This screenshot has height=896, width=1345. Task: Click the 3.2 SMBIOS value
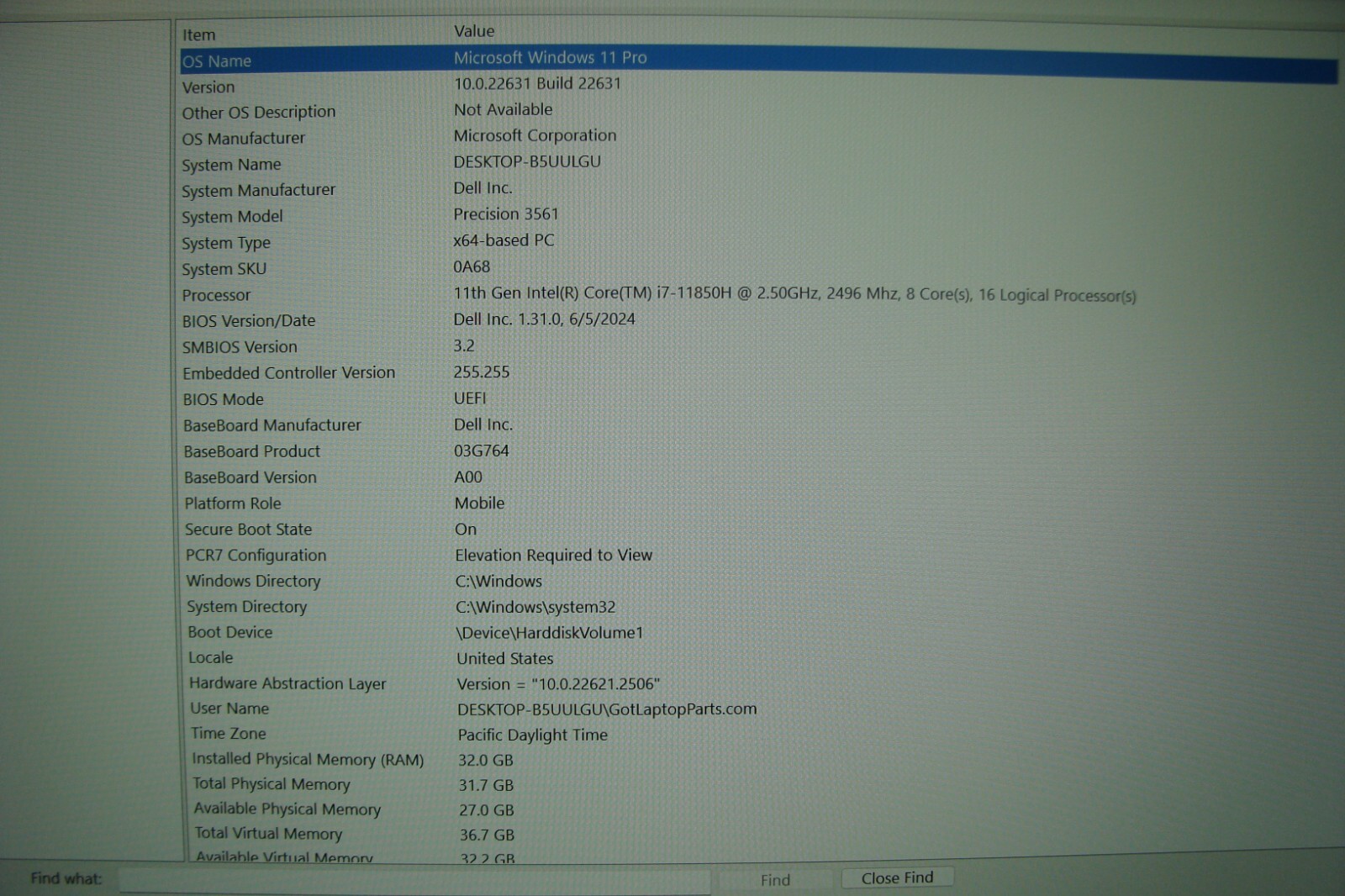click(x=464, y=345)
